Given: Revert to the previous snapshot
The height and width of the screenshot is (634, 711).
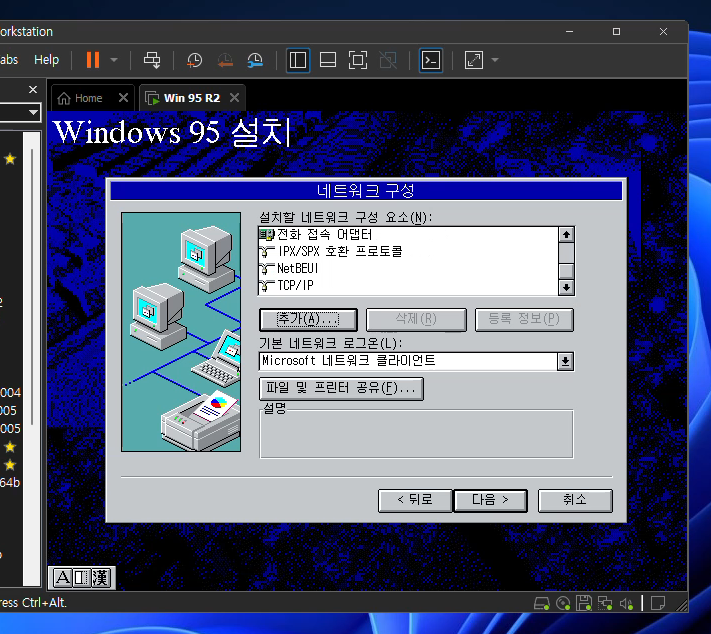Looking at the screenshot, I should click(225, 60).
